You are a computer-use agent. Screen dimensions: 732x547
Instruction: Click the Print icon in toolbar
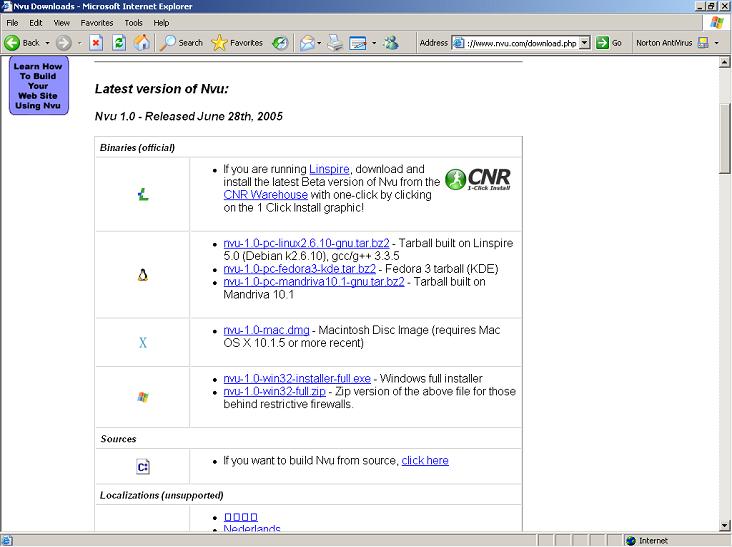click(335, 43)
